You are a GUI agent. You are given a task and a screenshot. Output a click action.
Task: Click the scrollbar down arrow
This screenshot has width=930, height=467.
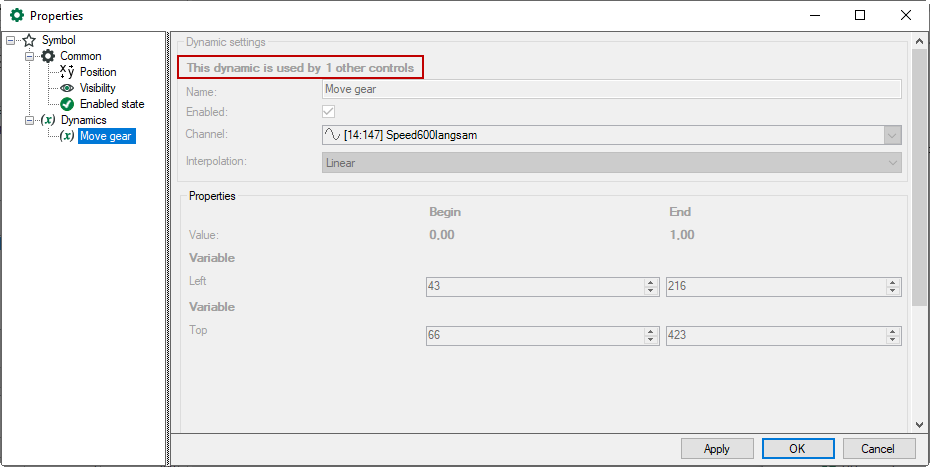coord(919,425)
